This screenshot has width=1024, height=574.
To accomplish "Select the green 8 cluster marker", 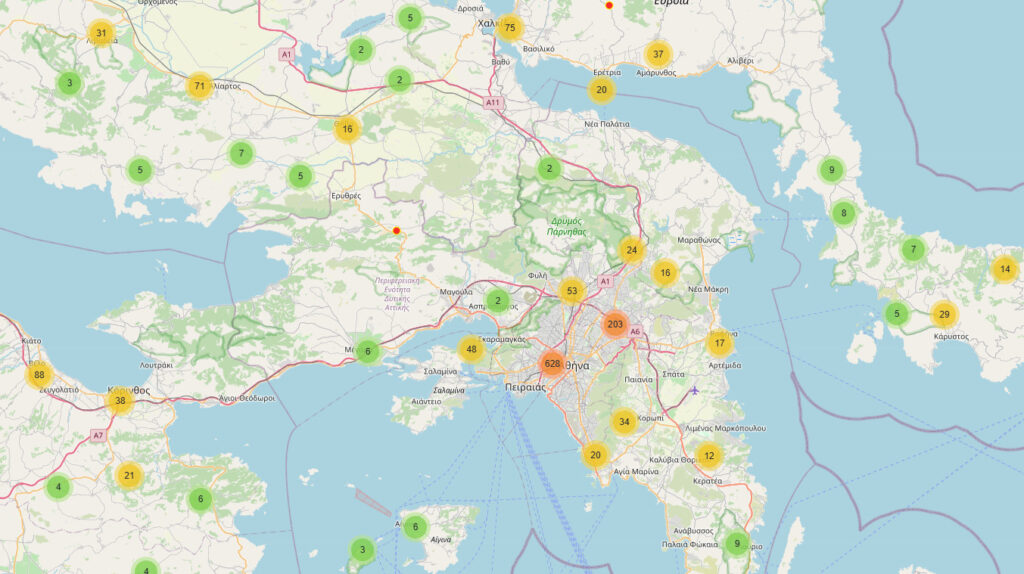I will pos(844,213).
